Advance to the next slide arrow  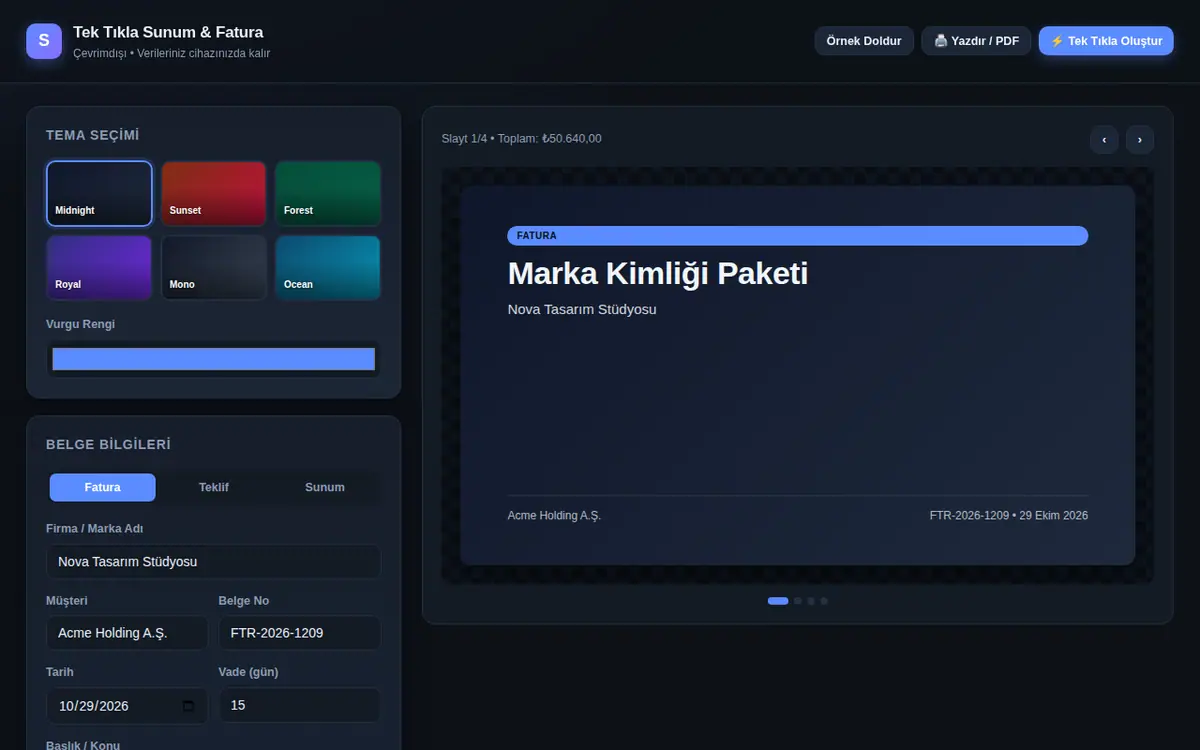(x=1140, y=140)
